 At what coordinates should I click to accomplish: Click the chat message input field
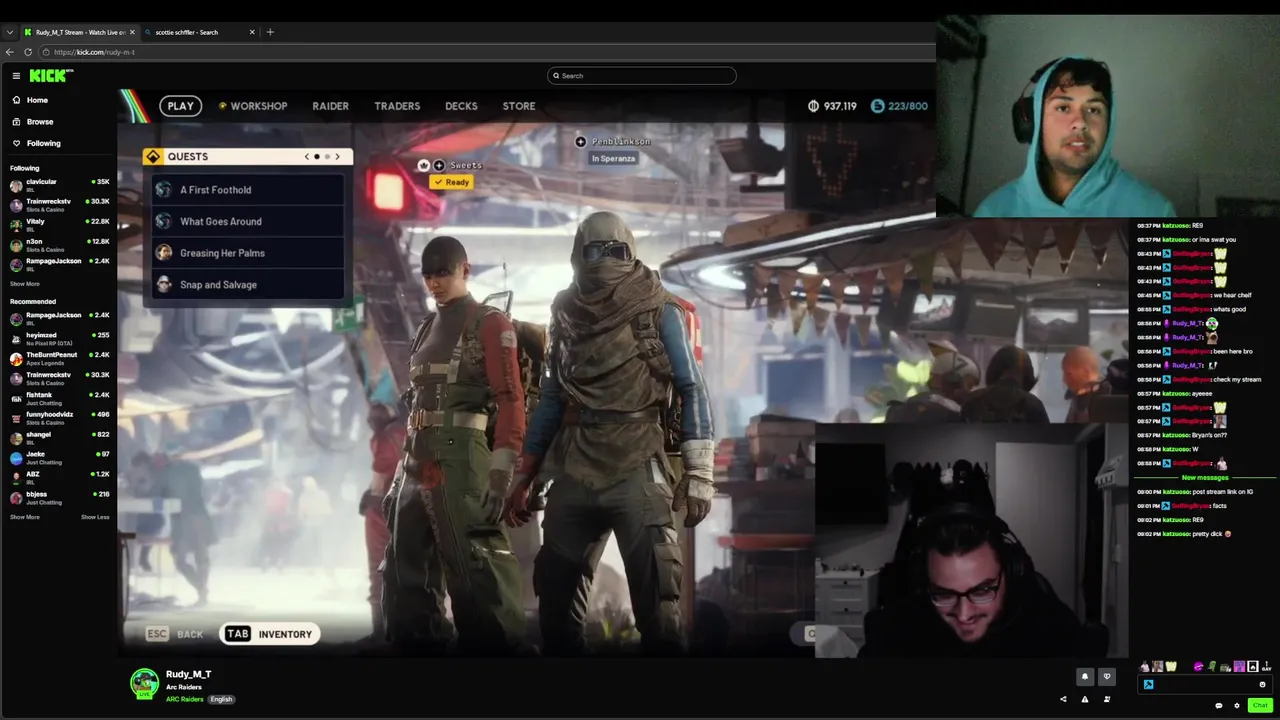[x=1205, y=685]
